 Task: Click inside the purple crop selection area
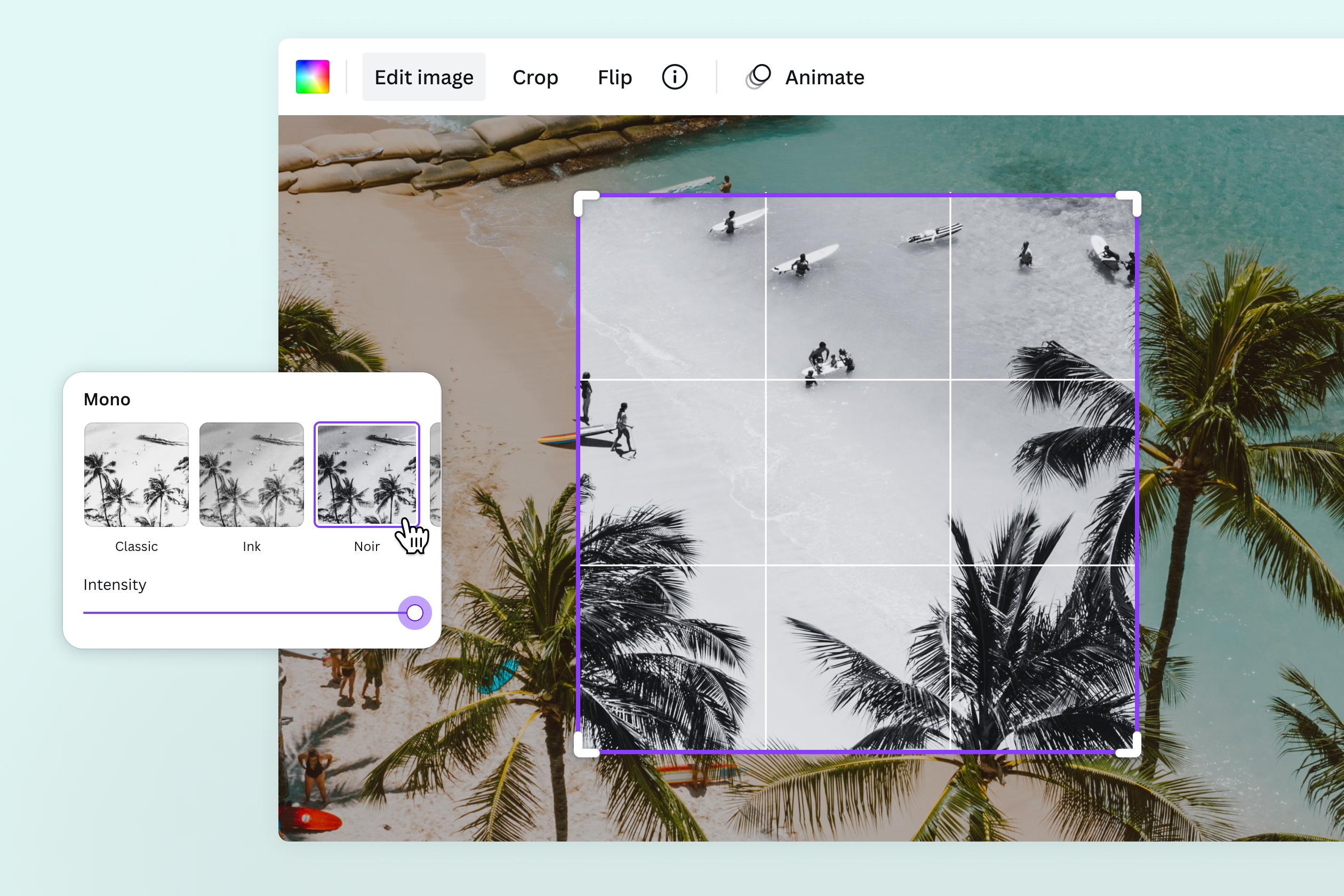(x=857, y=469)
